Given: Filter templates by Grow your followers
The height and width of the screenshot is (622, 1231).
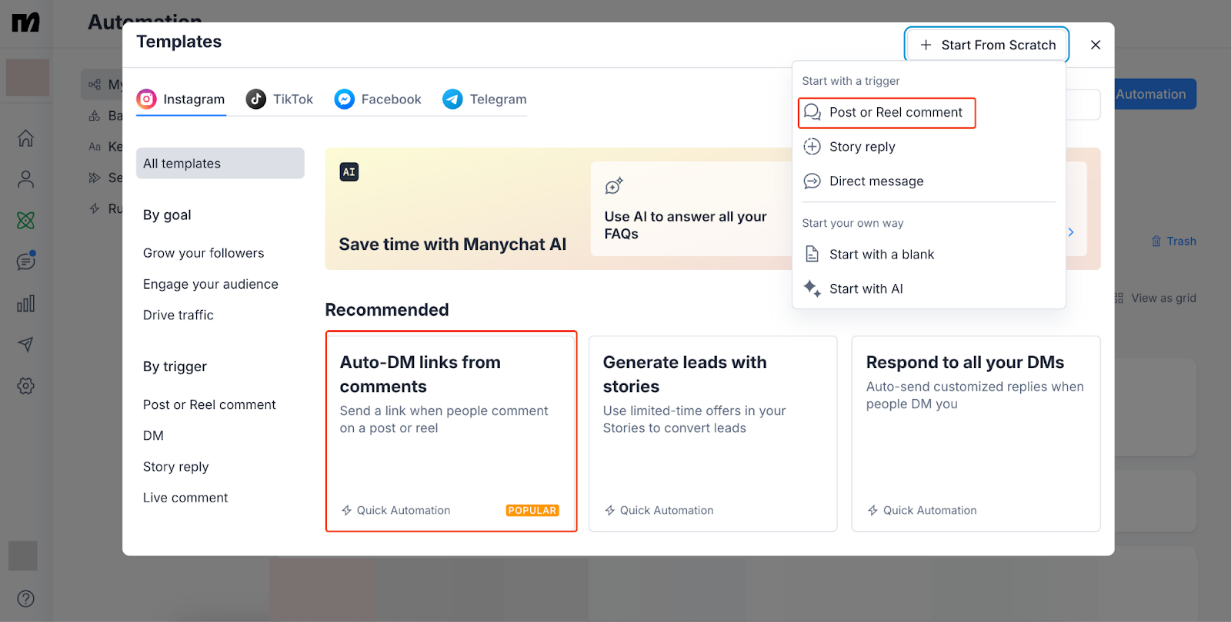Looking at the screenshot, I should [x=204, y=253].
